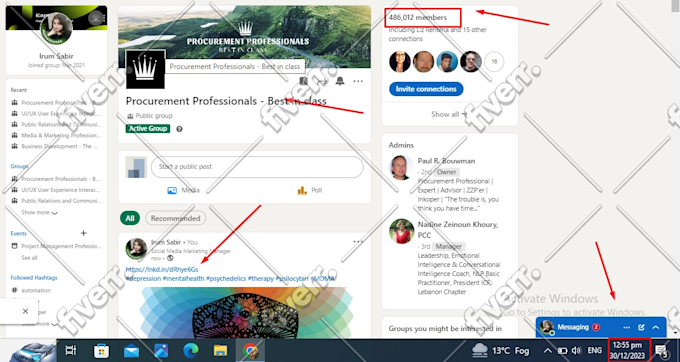Select the All feed filter
The image size is (680, 362).
click(130, 218)
